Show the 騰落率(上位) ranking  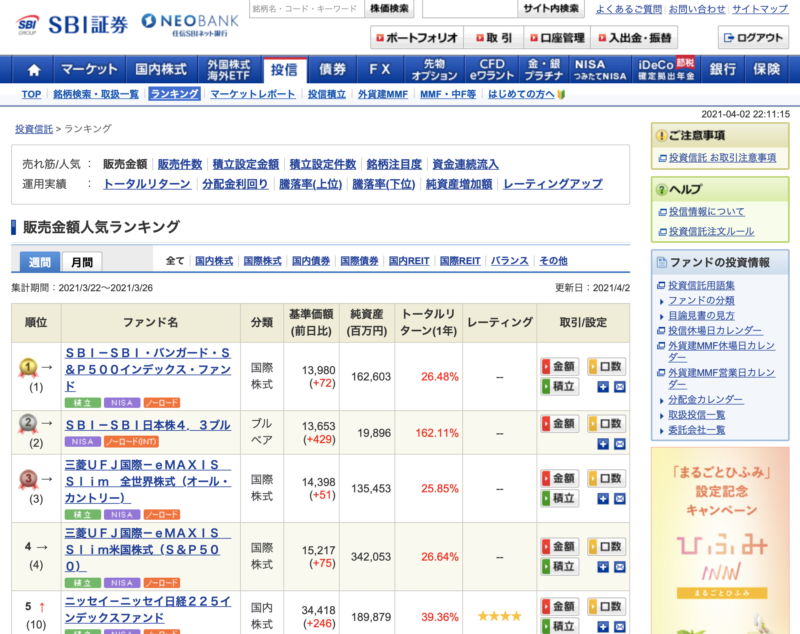(x=310, y=184)
